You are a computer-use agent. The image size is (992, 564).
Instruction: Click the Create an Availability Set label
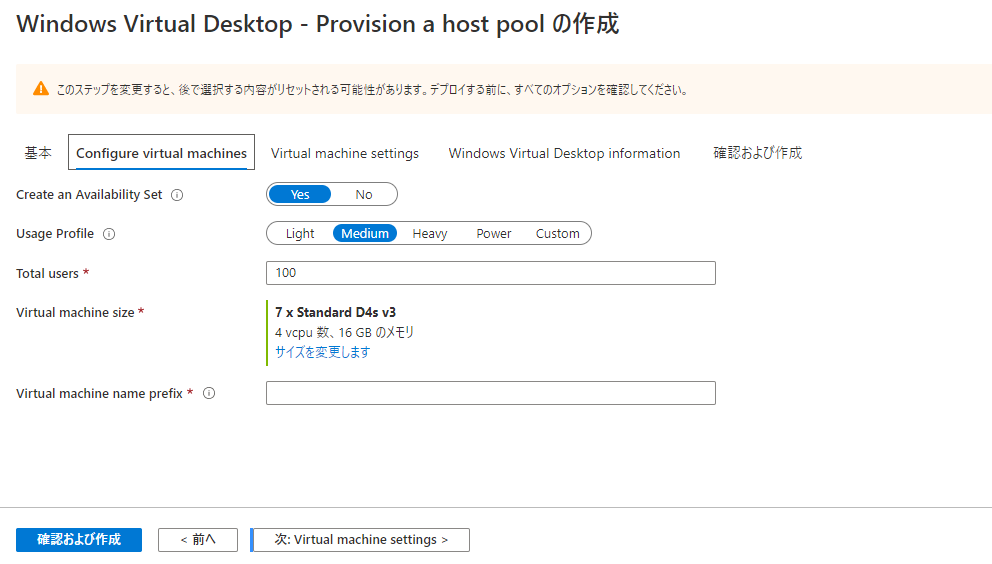click(89, 195)
